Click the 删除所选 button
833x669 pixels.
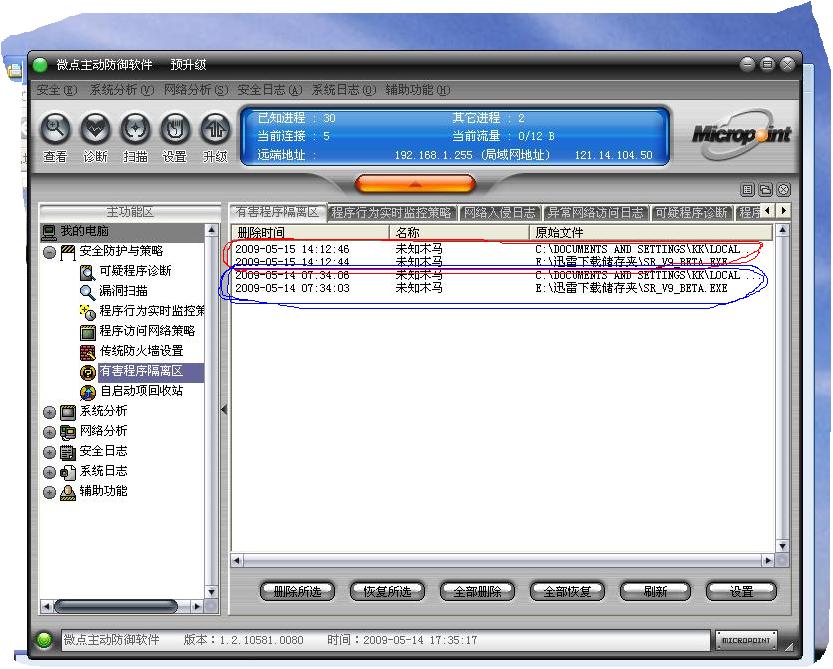pos(297,591)
